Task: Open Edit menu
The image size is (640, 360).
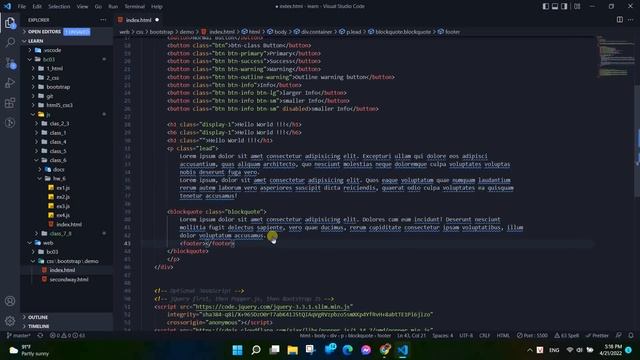Action: [37, 7]
